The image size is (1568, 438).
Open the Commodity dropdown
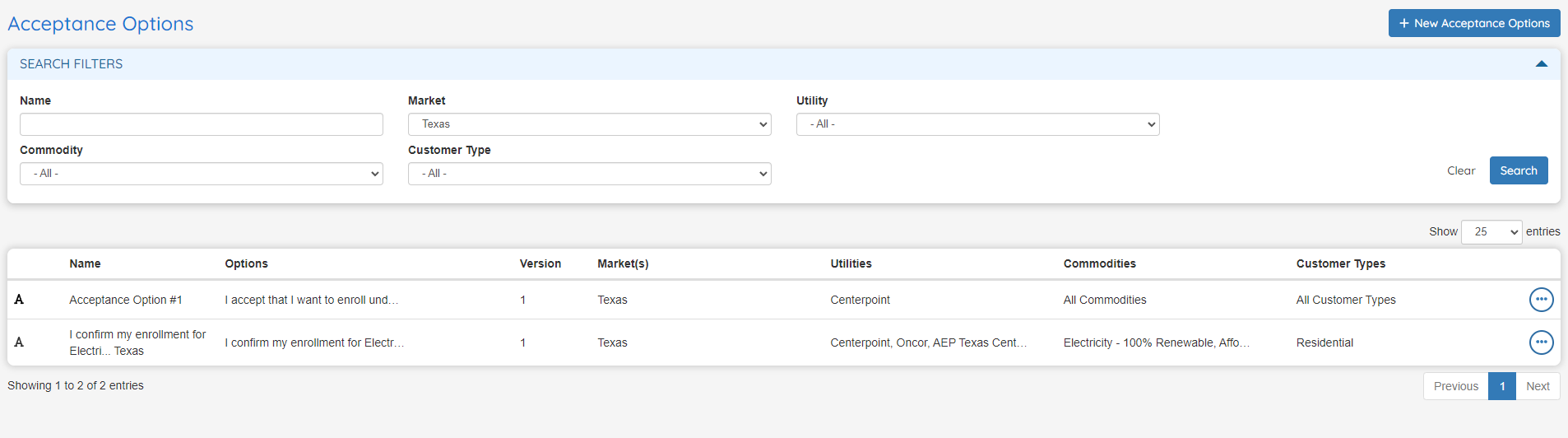pos(202,174)
